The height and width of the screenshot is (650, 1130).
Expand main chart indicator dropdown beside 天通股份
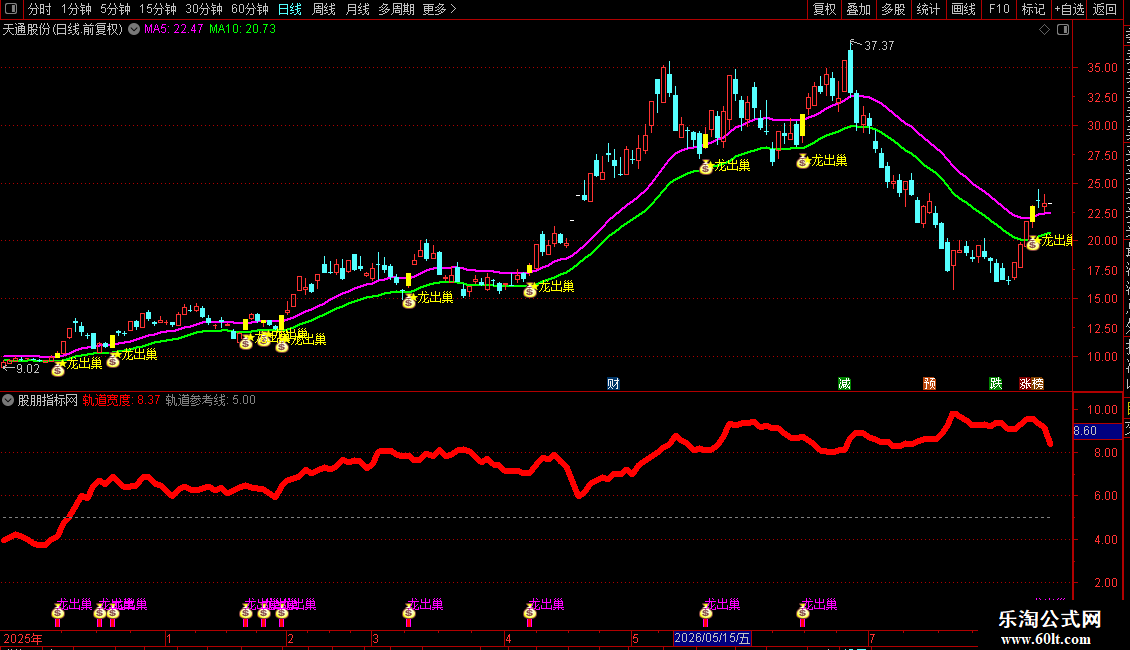pos(134,30)
